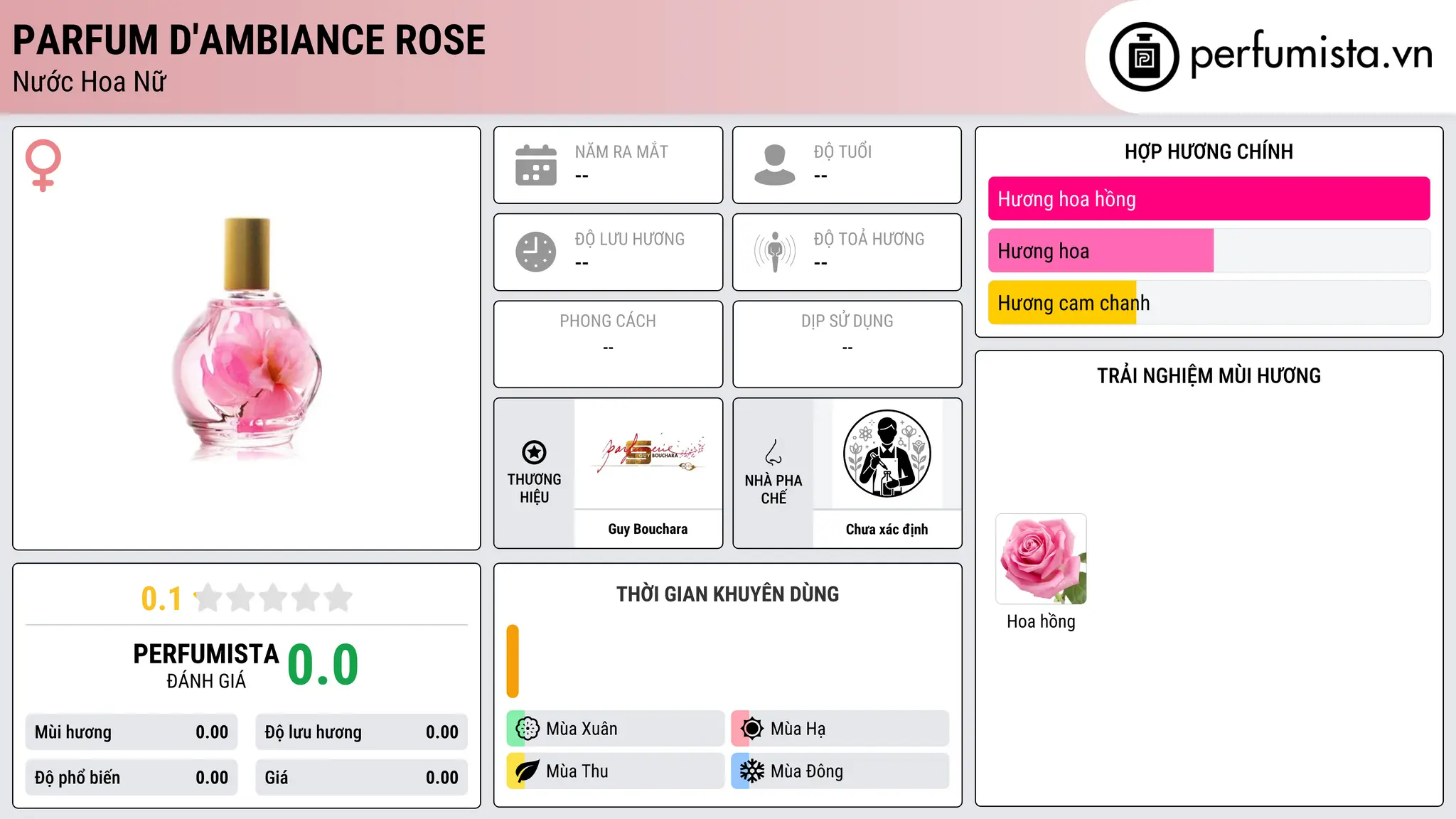Click the Độ phổ biến score row

pyautogui.click(x=132, y=778)
